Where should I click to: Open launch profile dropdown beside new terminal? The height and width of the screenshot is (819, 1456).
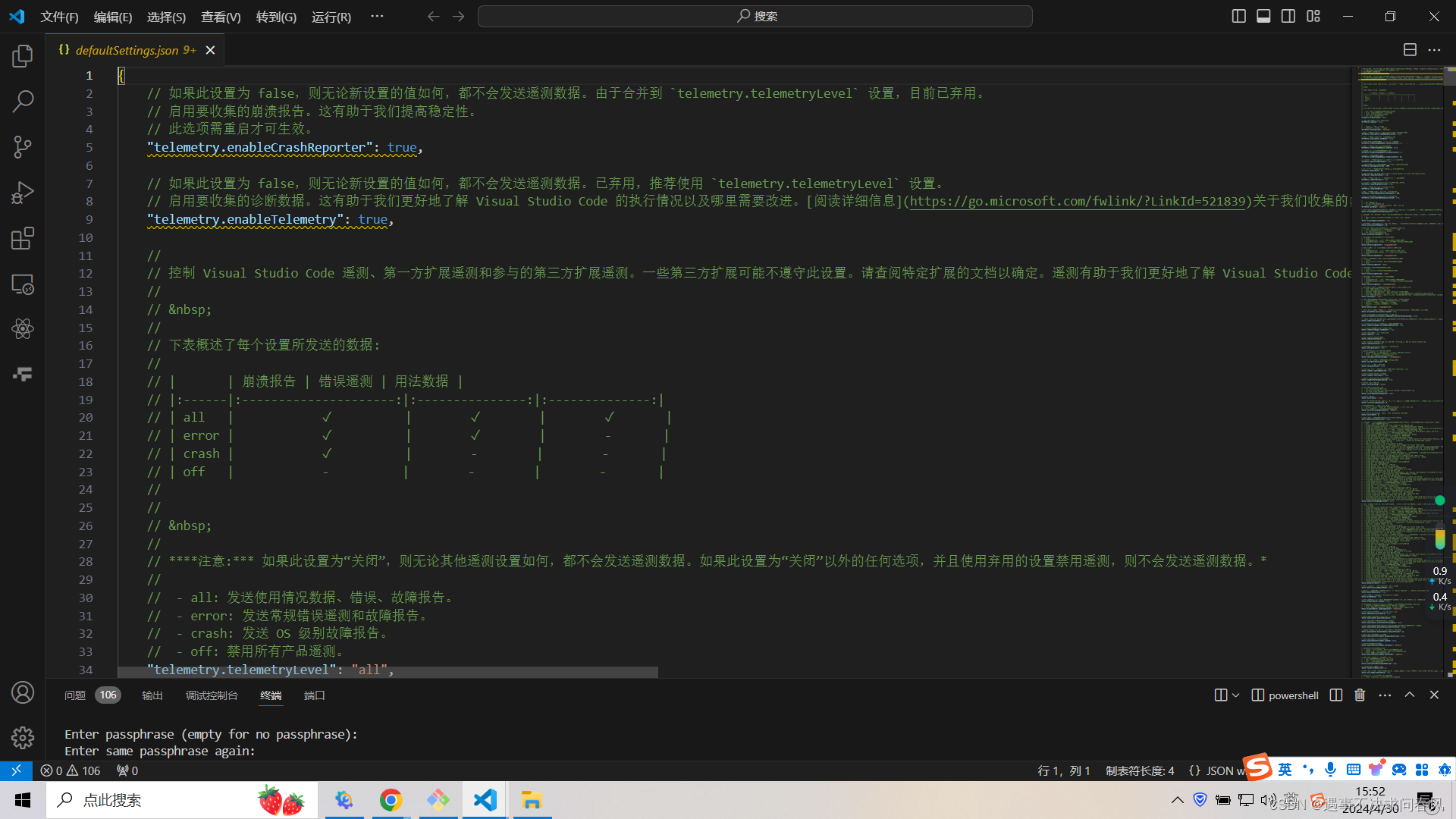click(x=1236, y=695)
